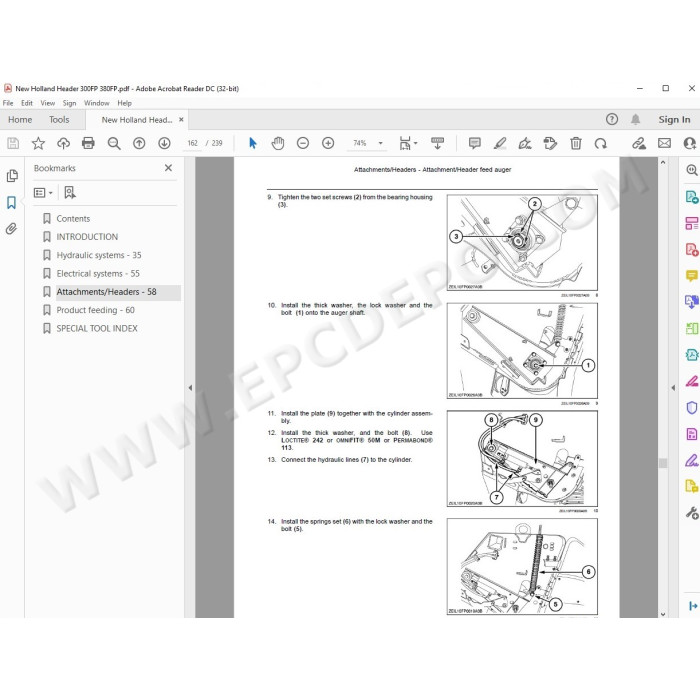
Task: Open the Help menu
Action: (125, 103)
